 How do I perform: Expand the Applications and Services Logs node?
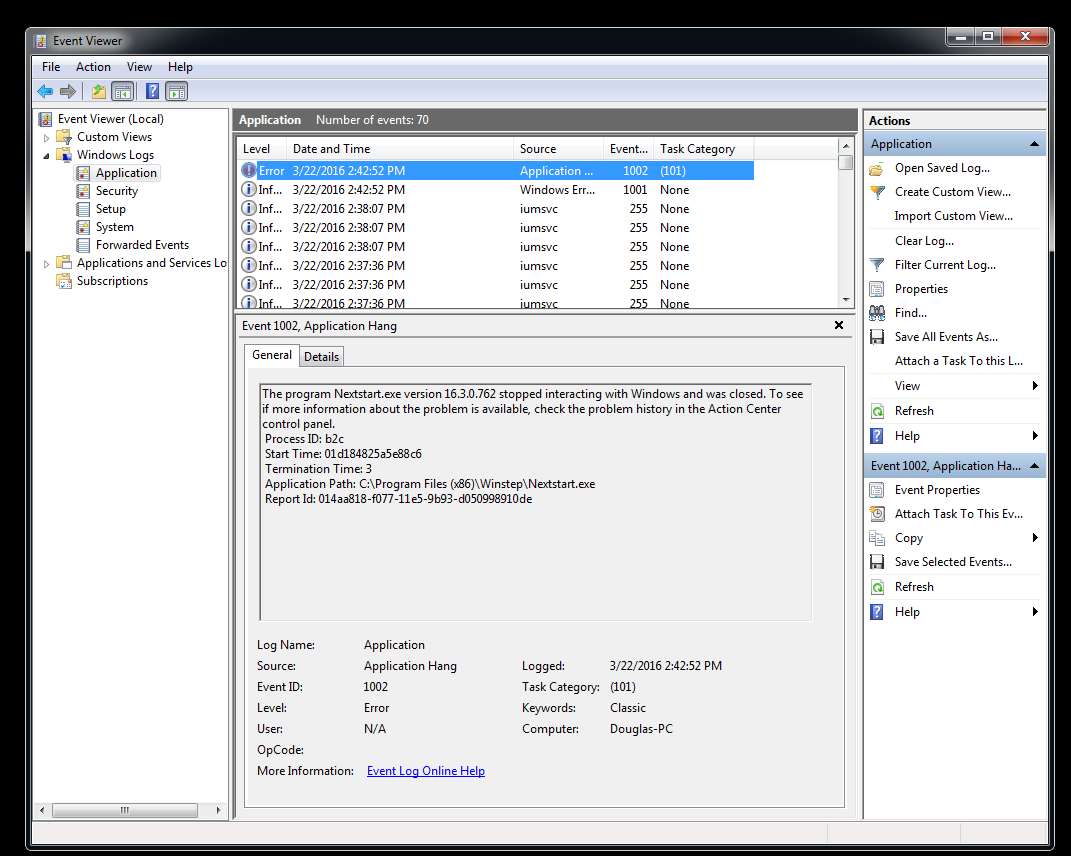(46, 264)
